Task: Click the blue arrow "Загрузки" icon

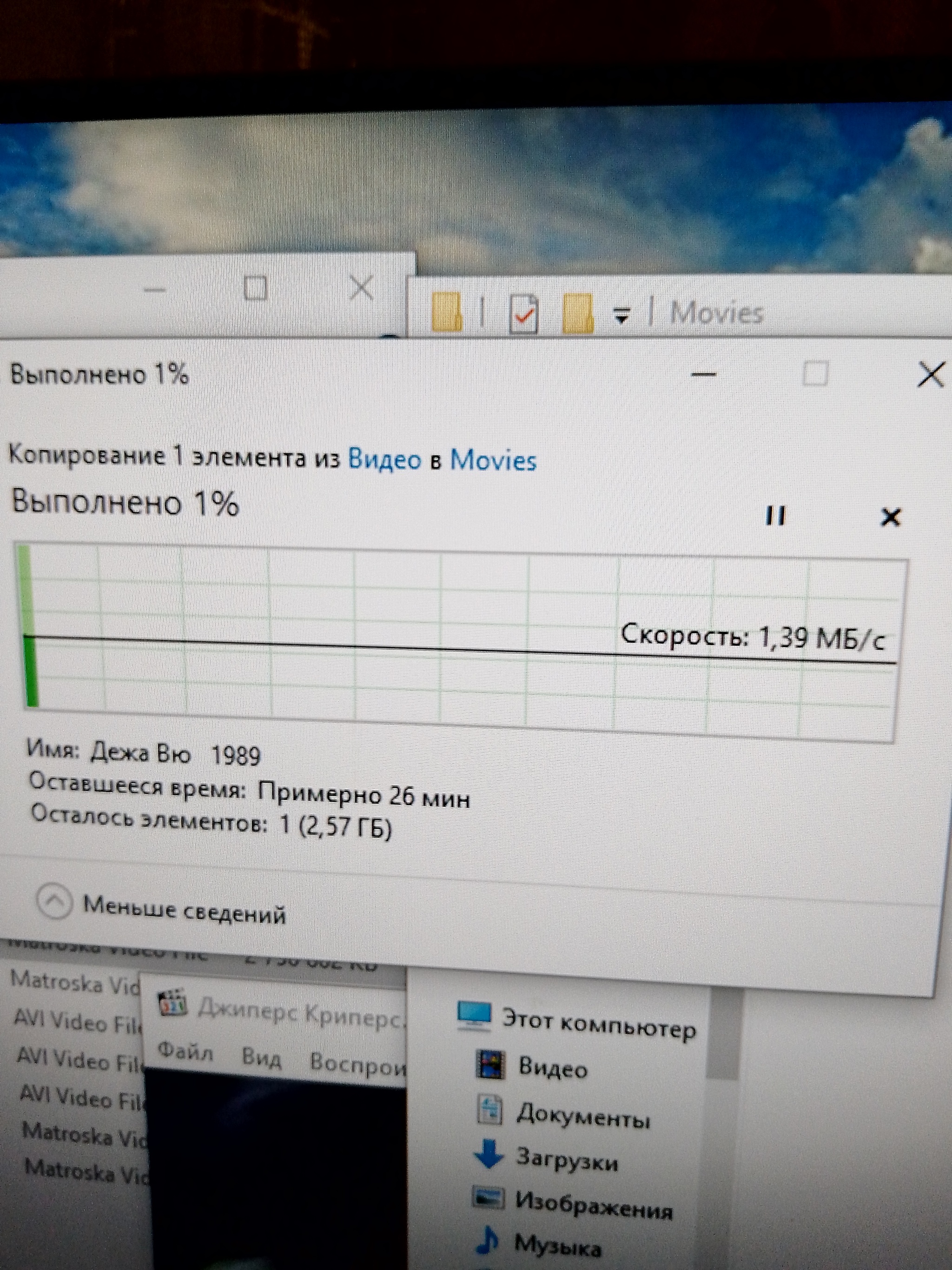Action: pyautogui.click(x=489, y=1155)
